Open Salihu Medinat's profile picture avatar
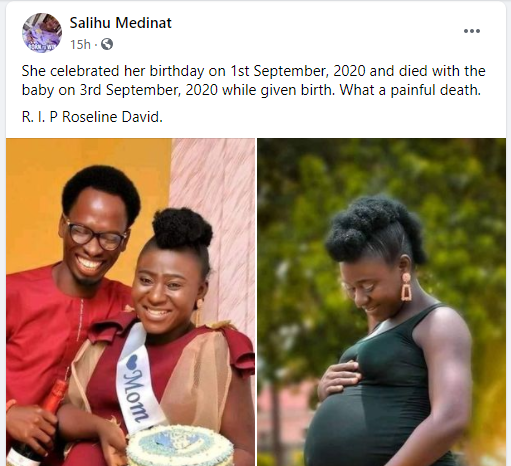 click(42, 33)
